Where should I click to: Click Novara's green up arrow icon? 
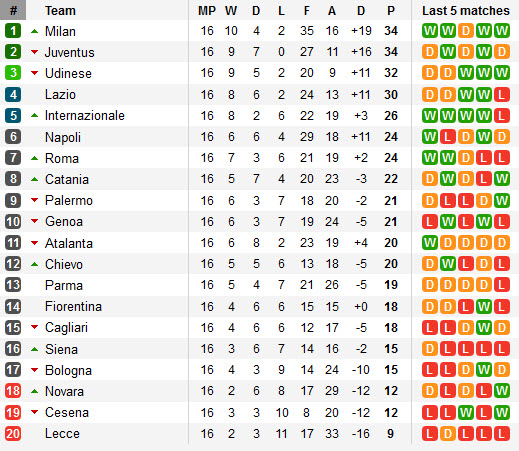coord(34,391)
